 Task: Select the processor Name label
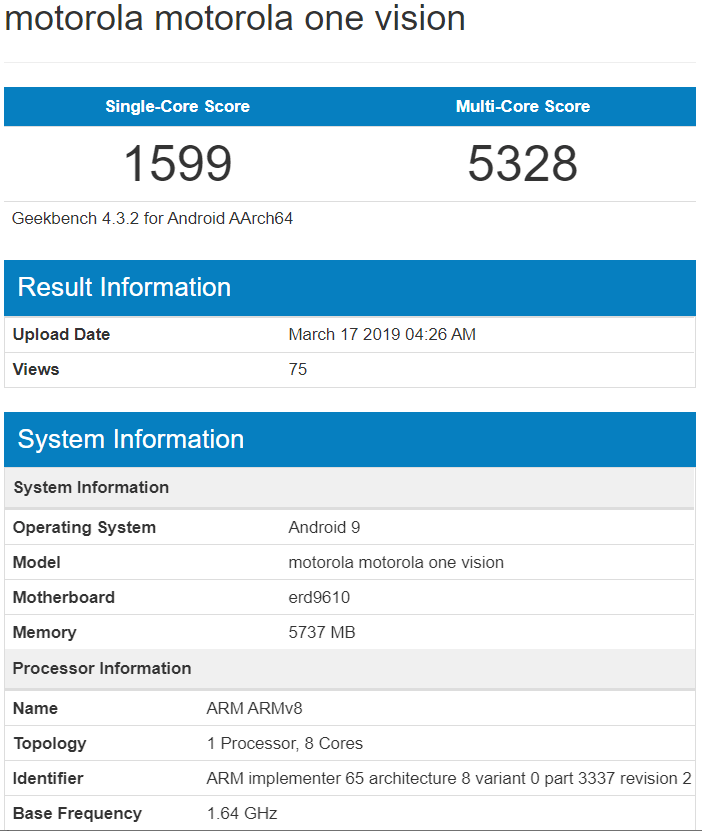[x=35, y=709]
